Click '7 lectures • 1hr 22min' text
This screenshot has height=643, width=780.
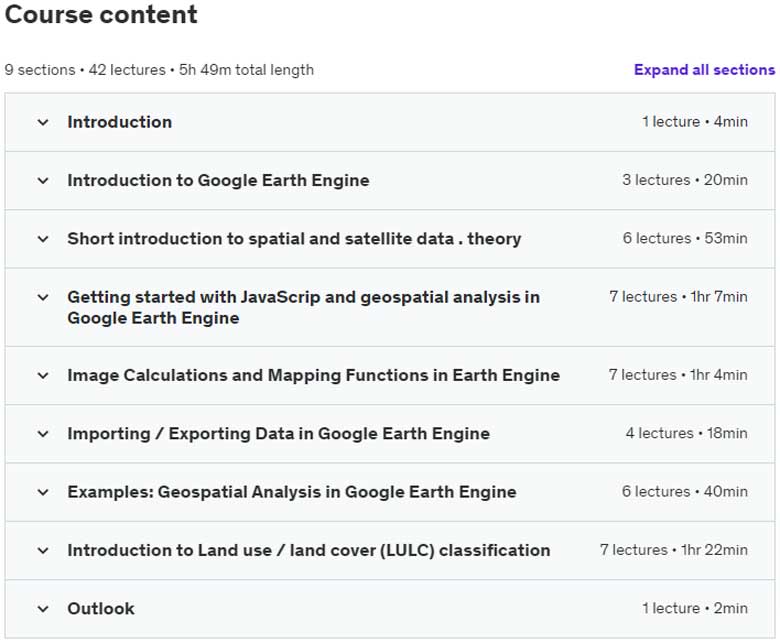click(x=674, y=550)
